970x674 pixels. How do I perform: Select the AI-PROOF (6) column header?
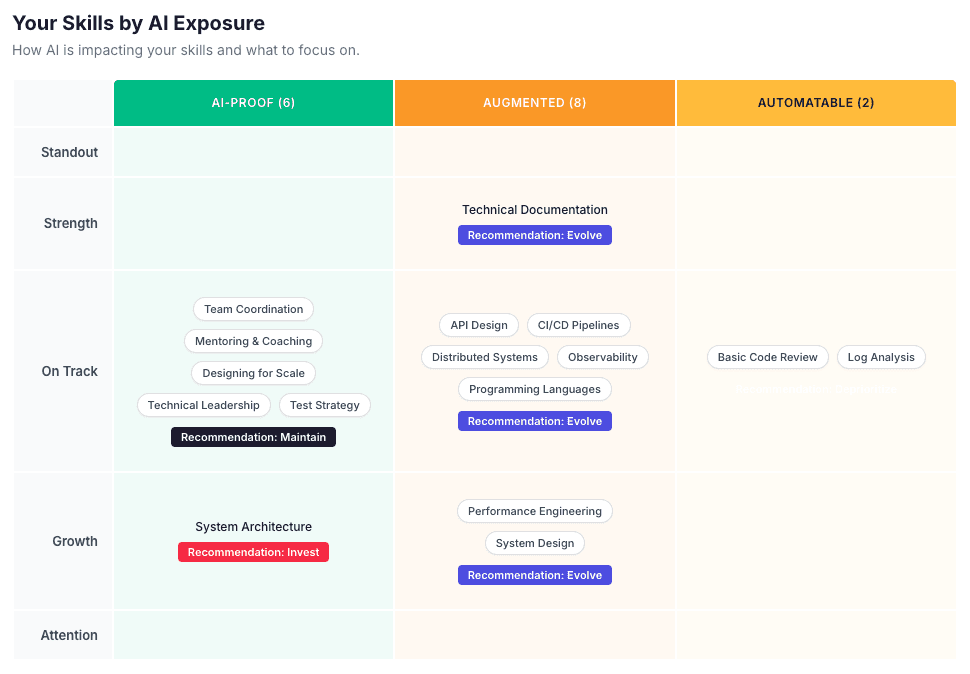[254, 103]
